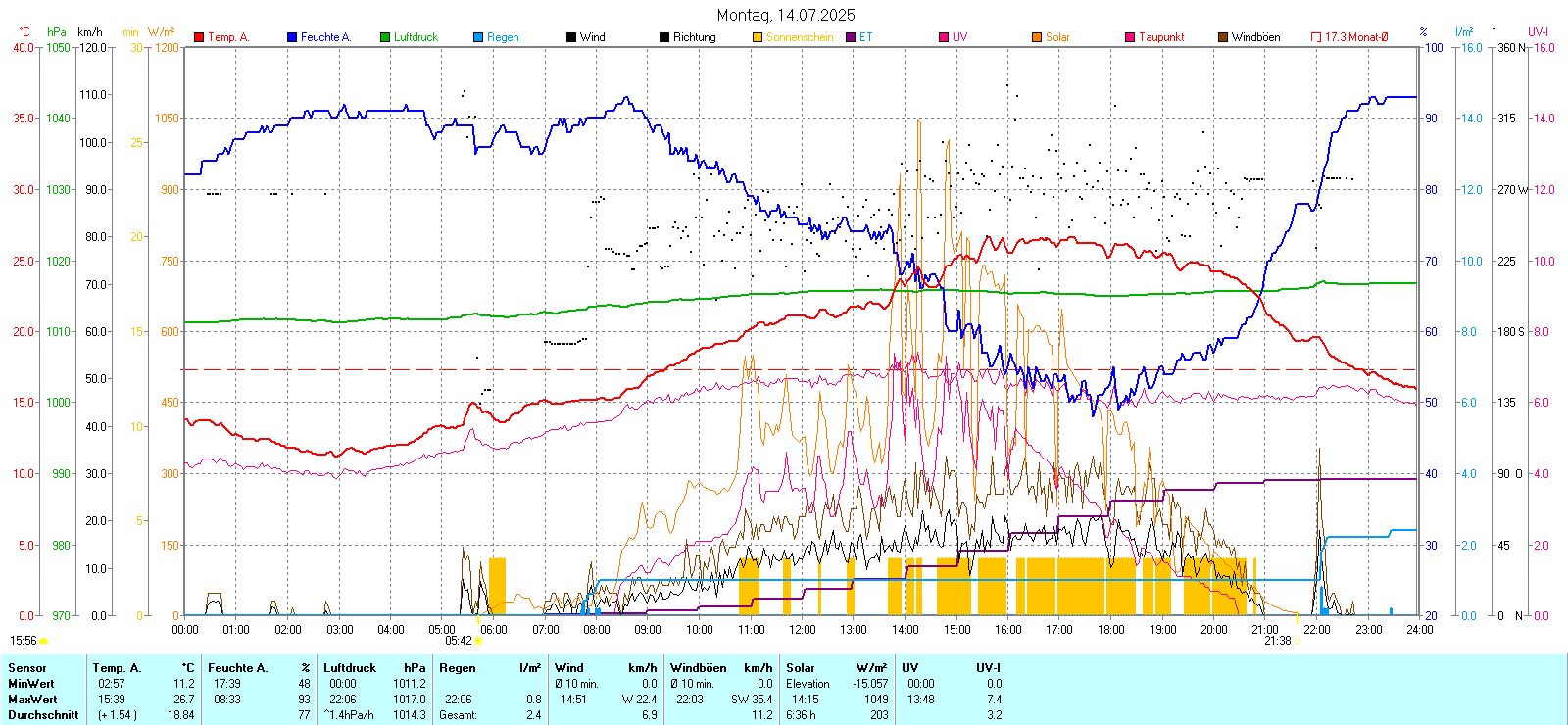The width and height of the screenshot is (1568, 725).
Task: Click the brown Windböen legend square
Action: tap(1223, 37)
